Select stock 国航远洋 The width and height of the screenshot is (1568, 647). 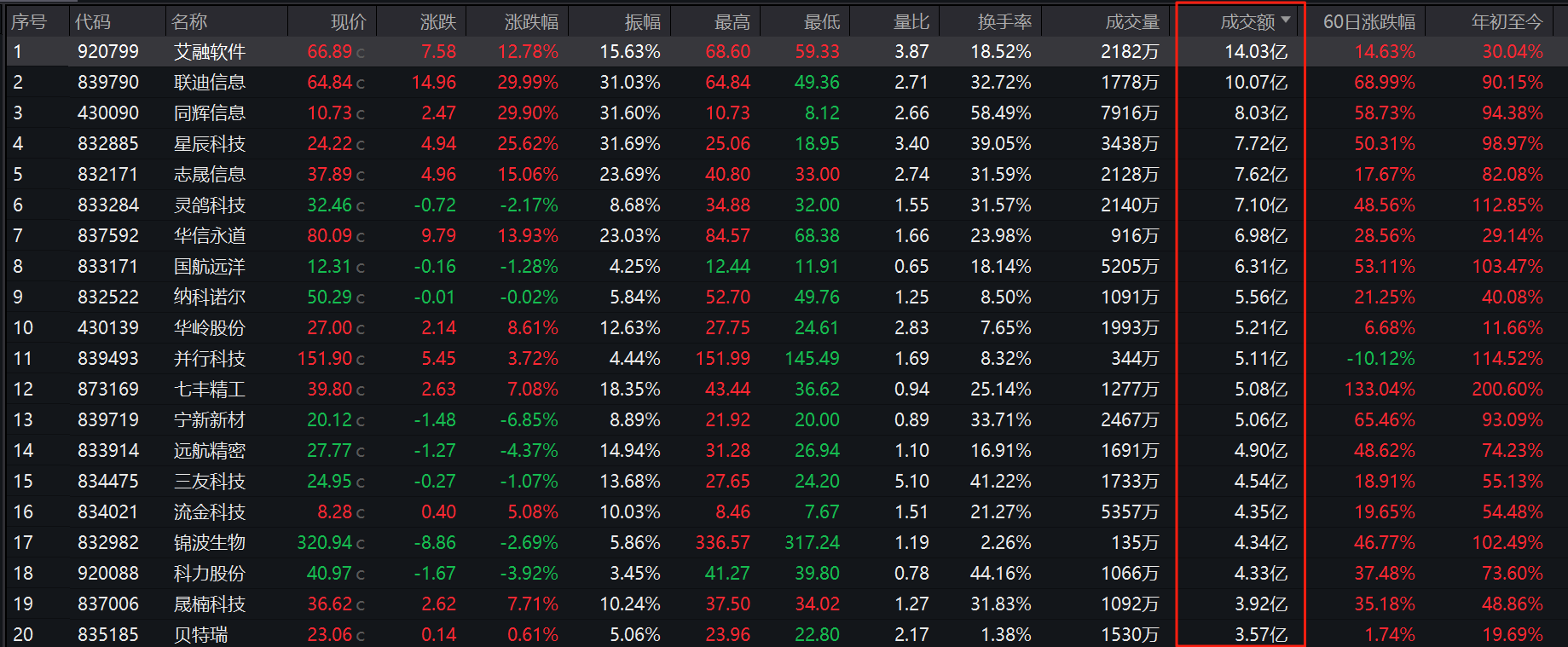coord(210,267)
